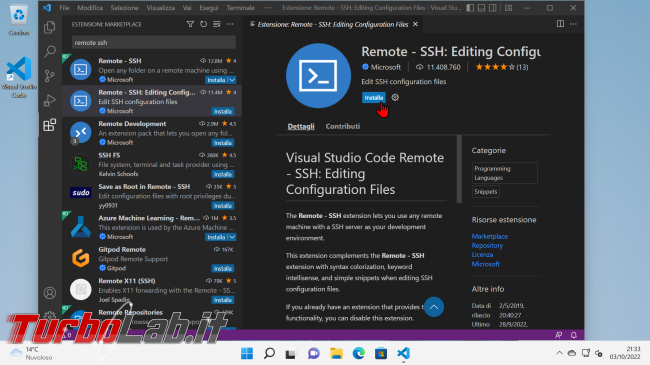Install Remote X11 (SSH) extension
This screenshot has height=365, width=650.
(x=223, y=300)
